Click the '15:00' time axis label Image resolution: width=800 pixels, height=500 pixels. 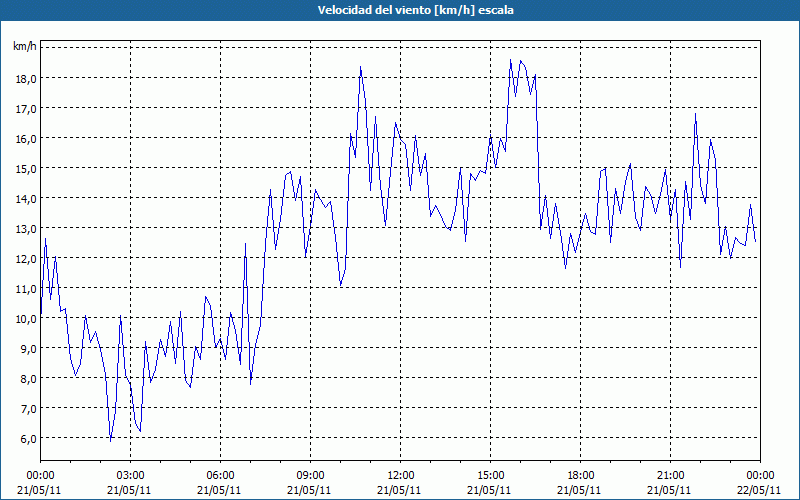490,476
